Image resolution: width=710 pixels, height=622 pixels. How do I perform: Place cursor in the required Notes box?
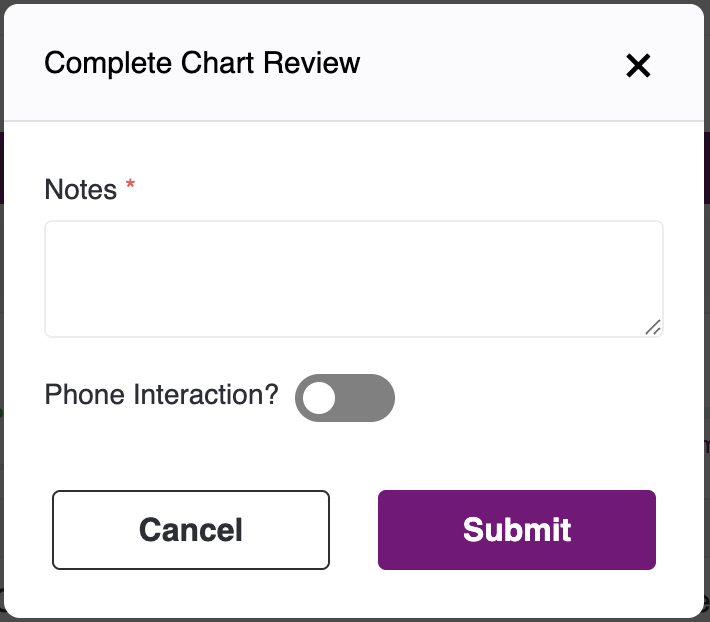click(x=354, y=279)
